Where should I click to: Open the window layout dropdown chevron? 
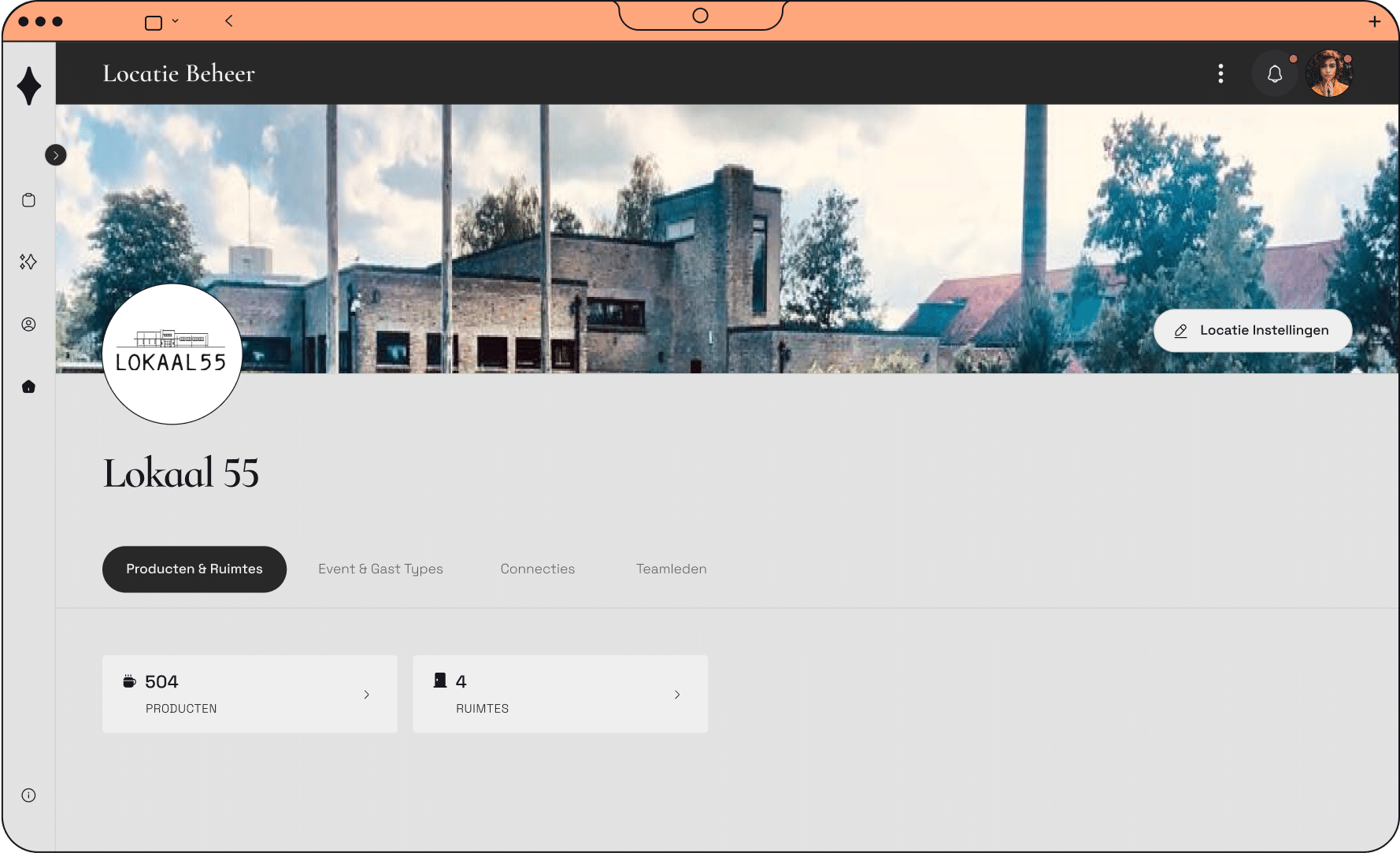[x=175, y=21]
